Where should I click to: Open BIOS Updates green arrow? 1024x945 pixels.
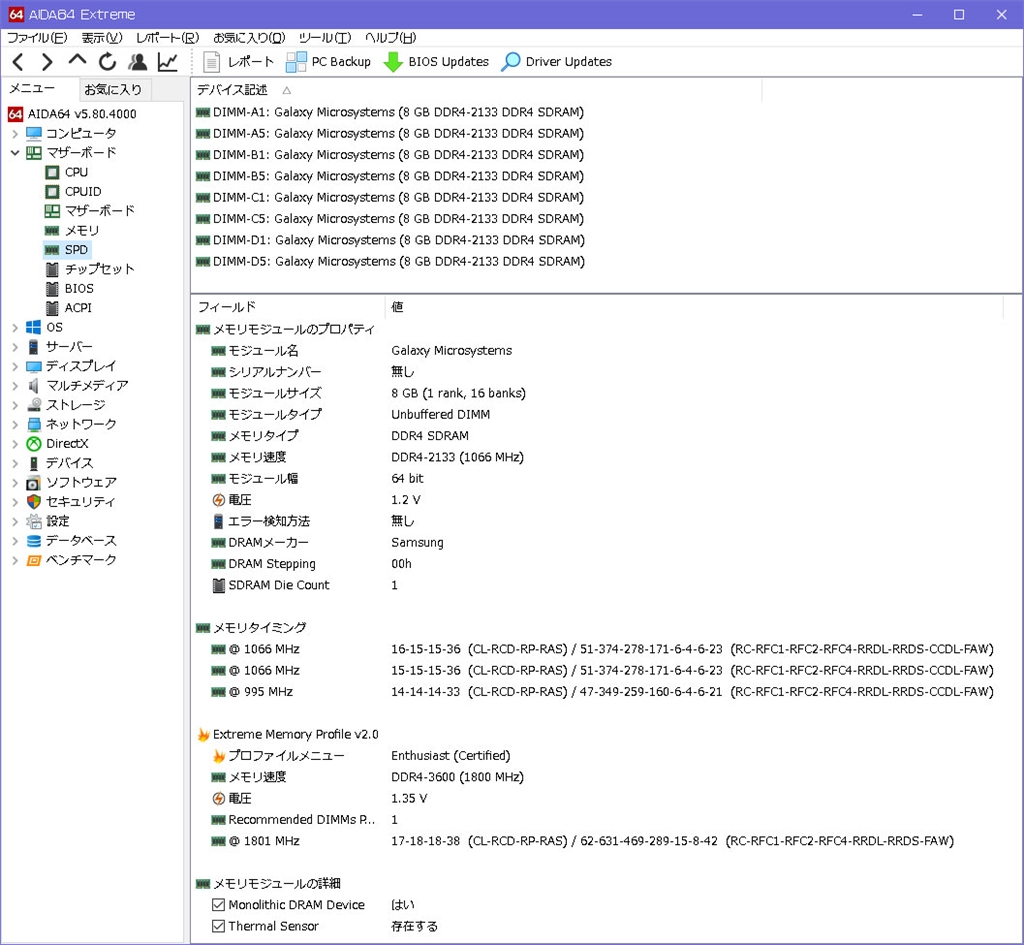click(436, 62)
